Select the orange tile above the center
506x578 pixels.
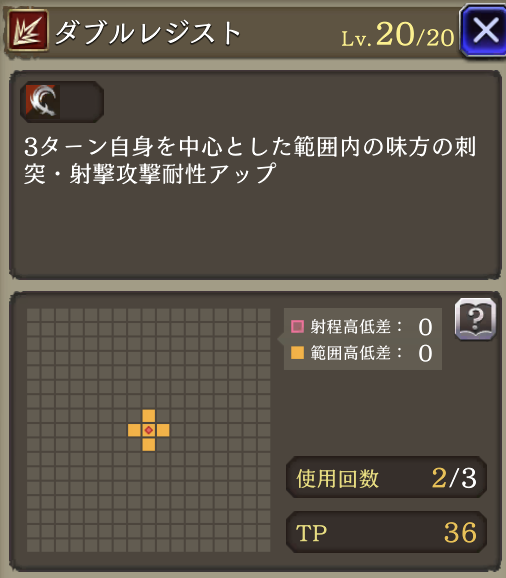coord(149,416)
